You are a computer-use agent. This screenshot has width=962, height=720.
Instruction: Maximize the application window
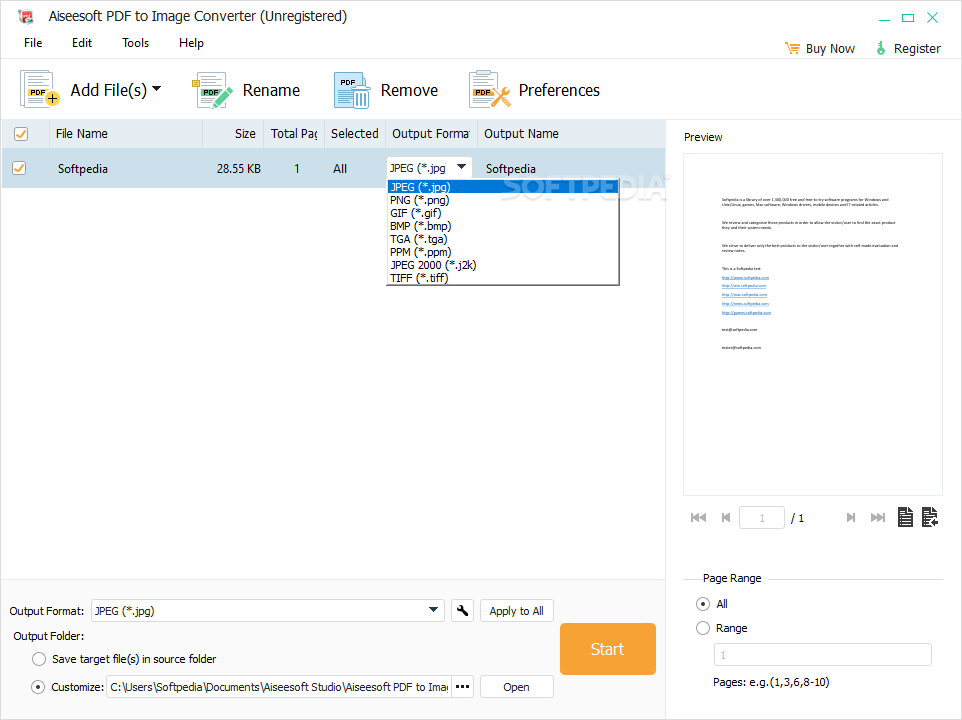pos(908,18)
